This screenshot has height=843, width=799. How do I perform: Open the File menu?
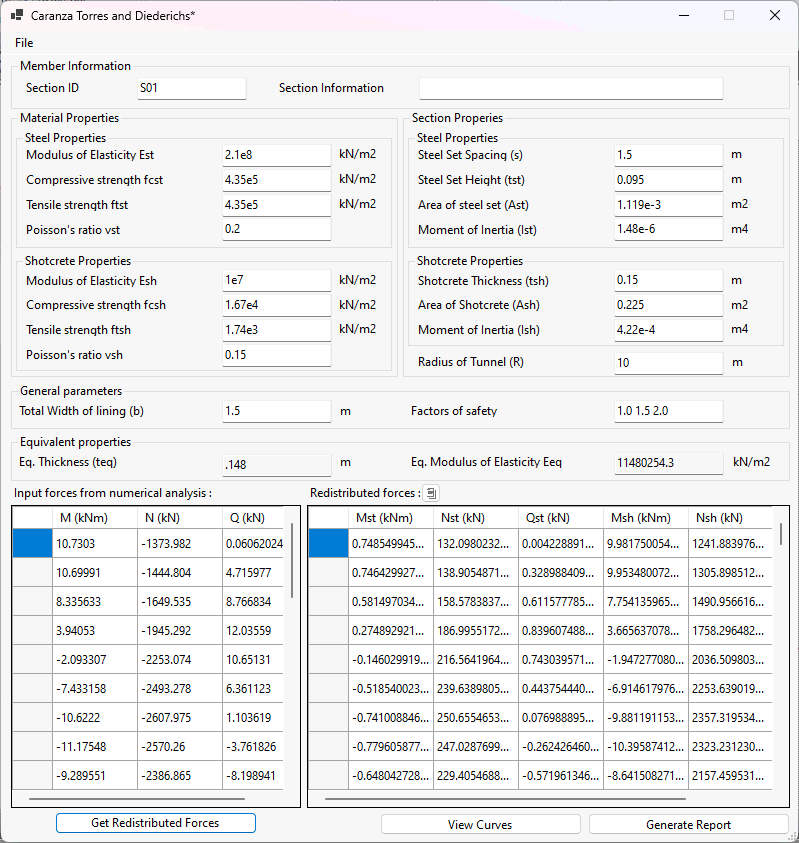click(x=24, y=43)
